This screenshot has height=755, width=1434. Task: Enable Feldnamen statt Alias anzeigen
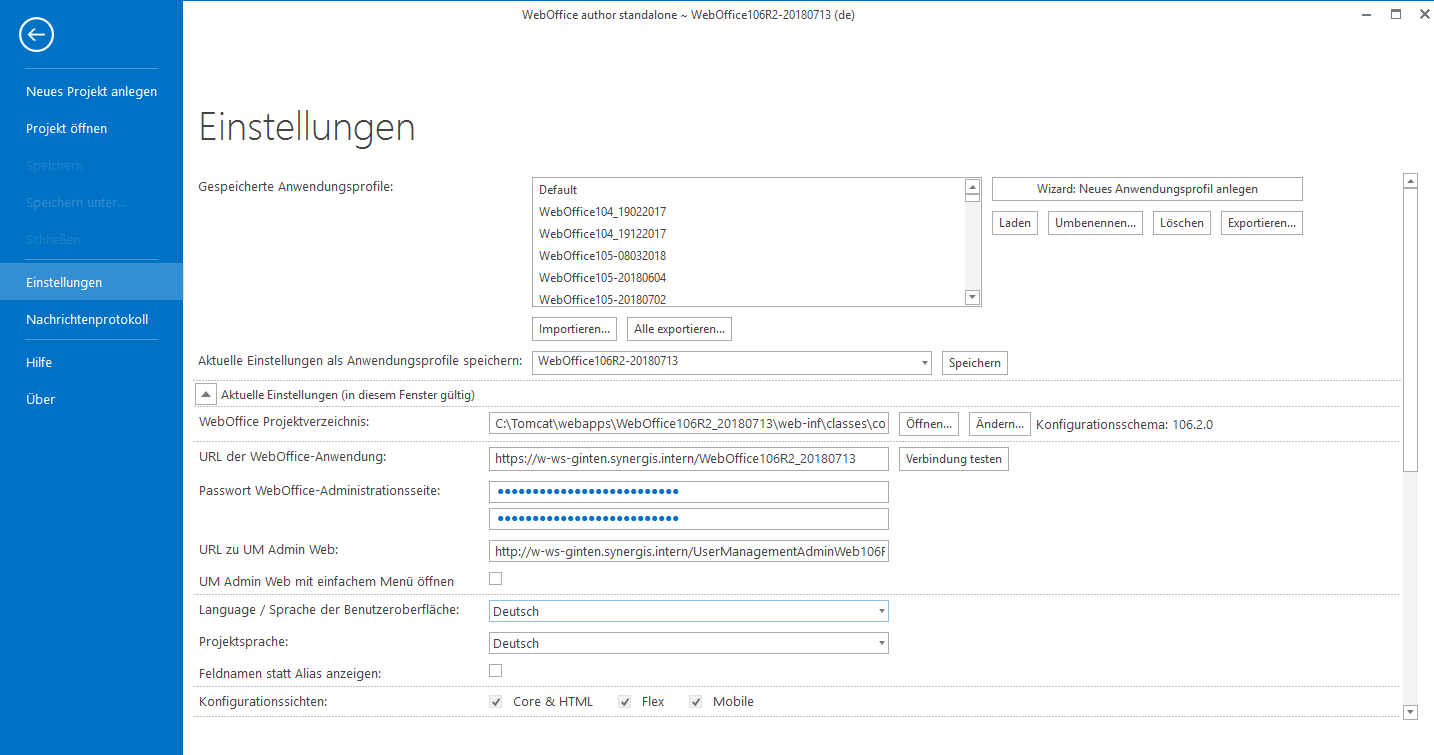pos(495,670)
